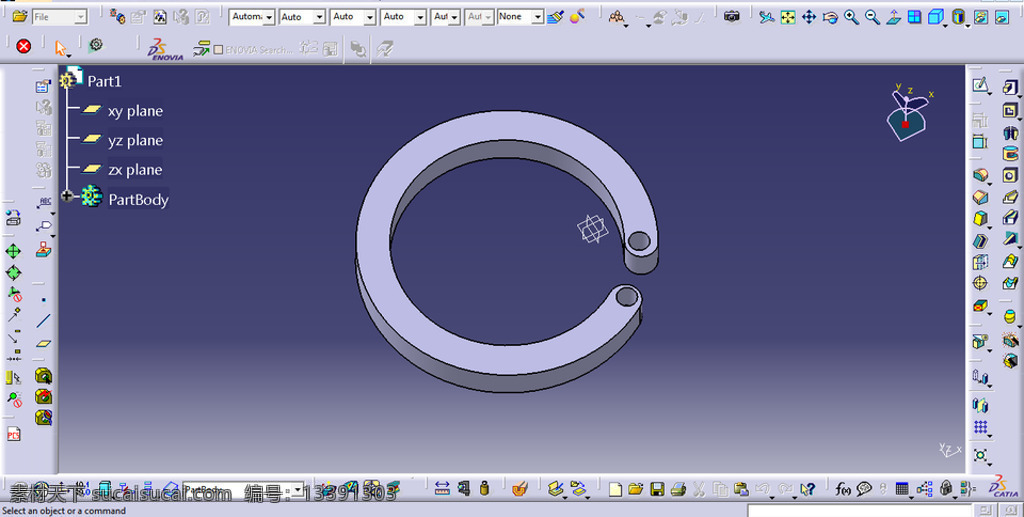Screen dimensions: 1024x517
Task: Select the Hole tool icon
Action: tap(1010, 176)
